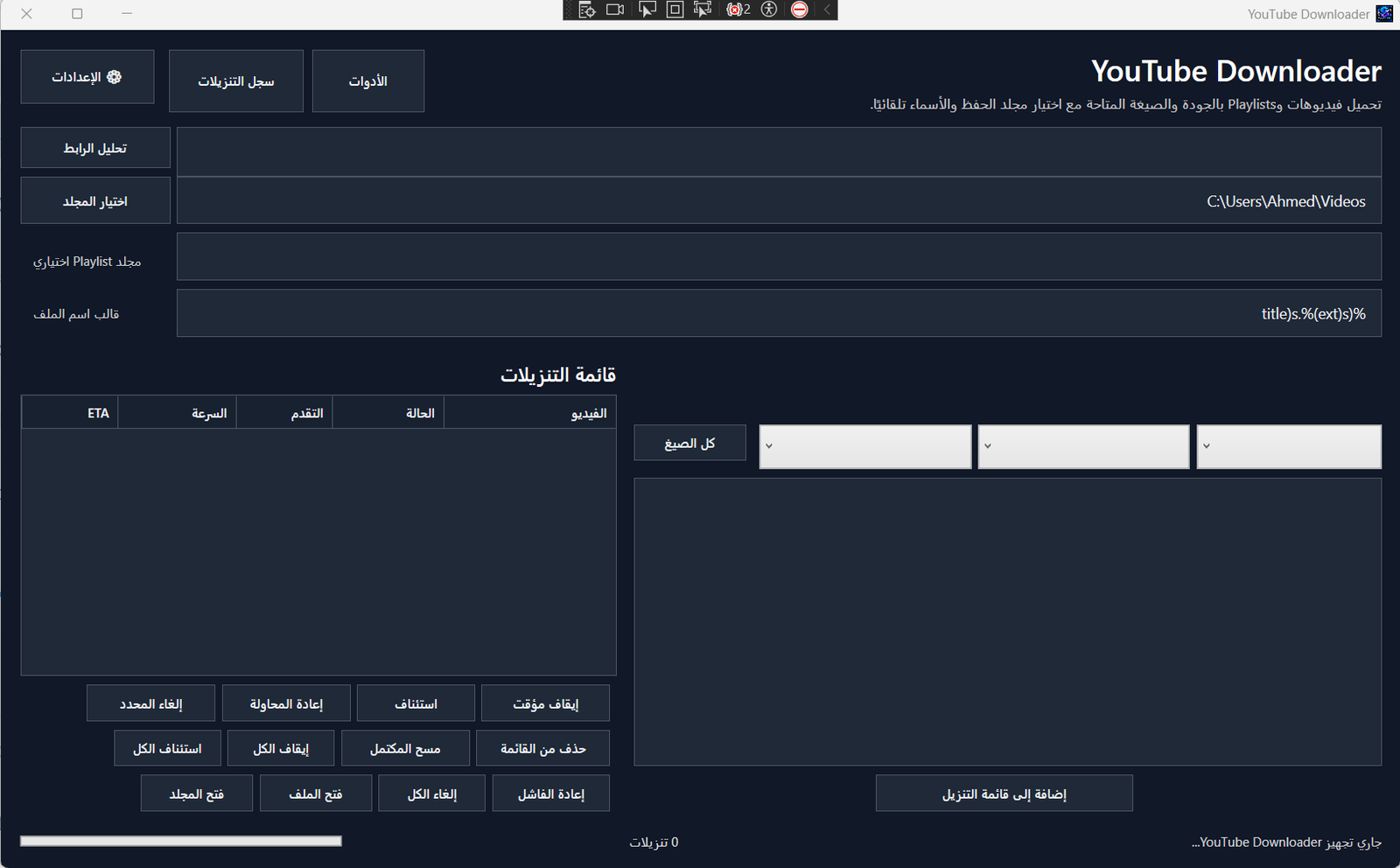
Task: Sort by the ETA column header
Action: click(x=70, y=413)
